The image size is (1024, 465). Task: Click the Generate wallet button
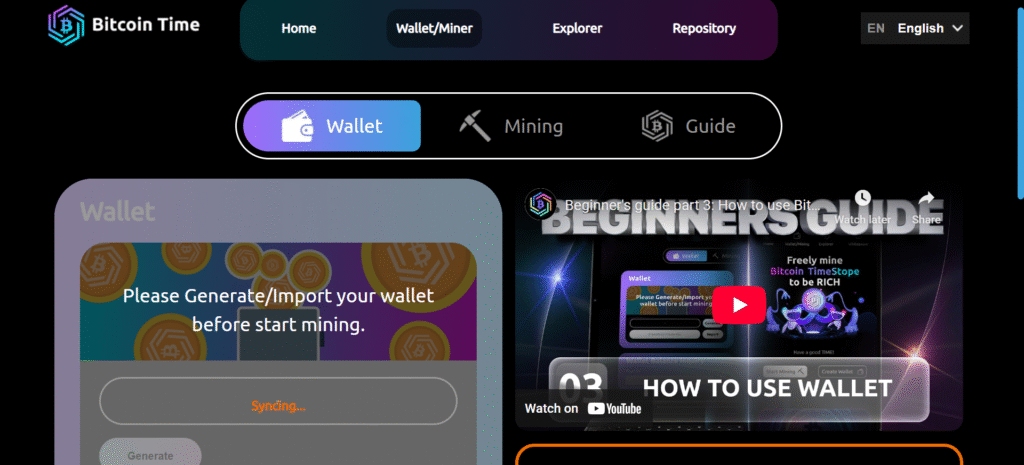pos(150,454)
